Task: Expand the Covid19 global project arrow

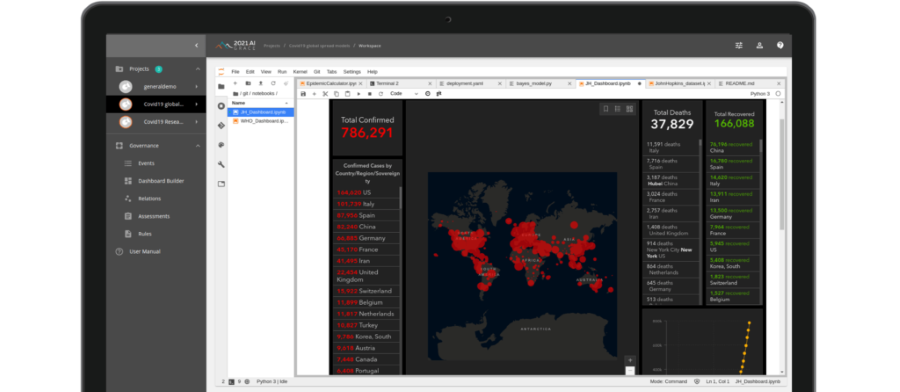Action: coord(196,104)
